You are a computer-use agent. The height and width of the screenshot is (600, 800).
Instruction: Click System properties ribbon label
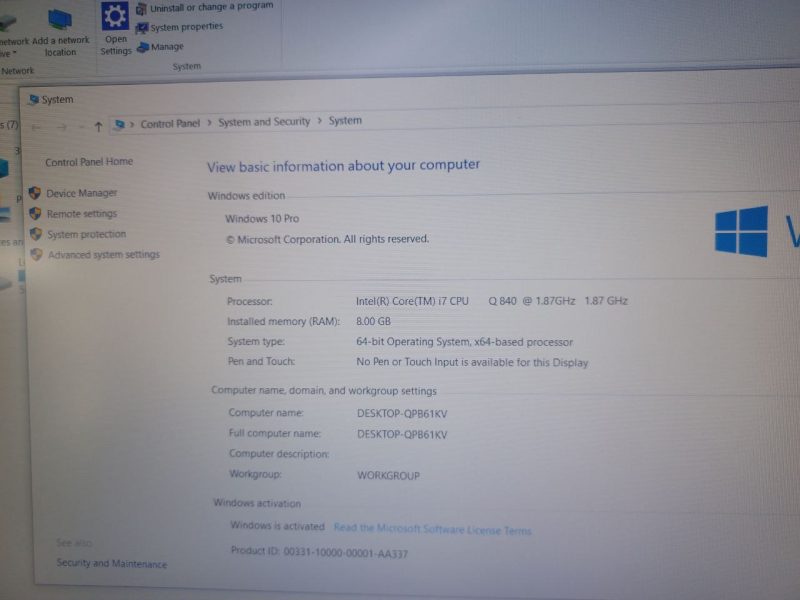click(187, 27)
